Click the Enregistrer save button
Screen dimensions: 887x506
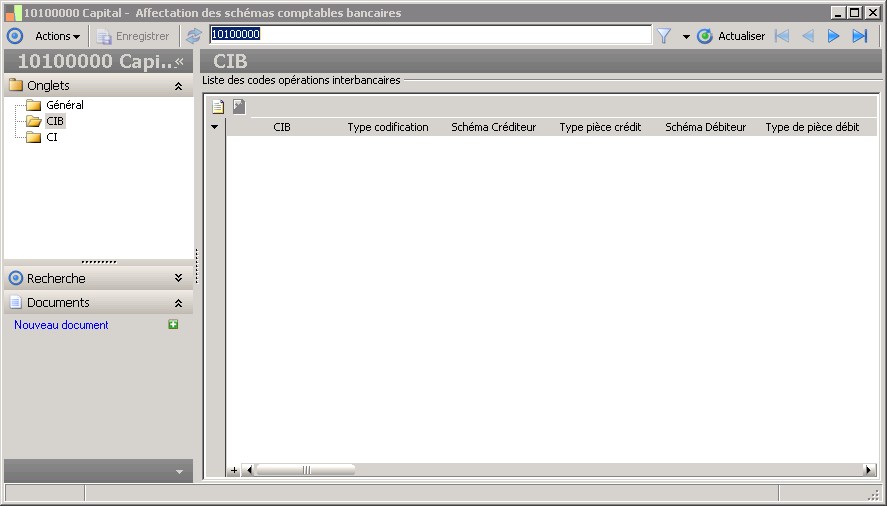133,36
